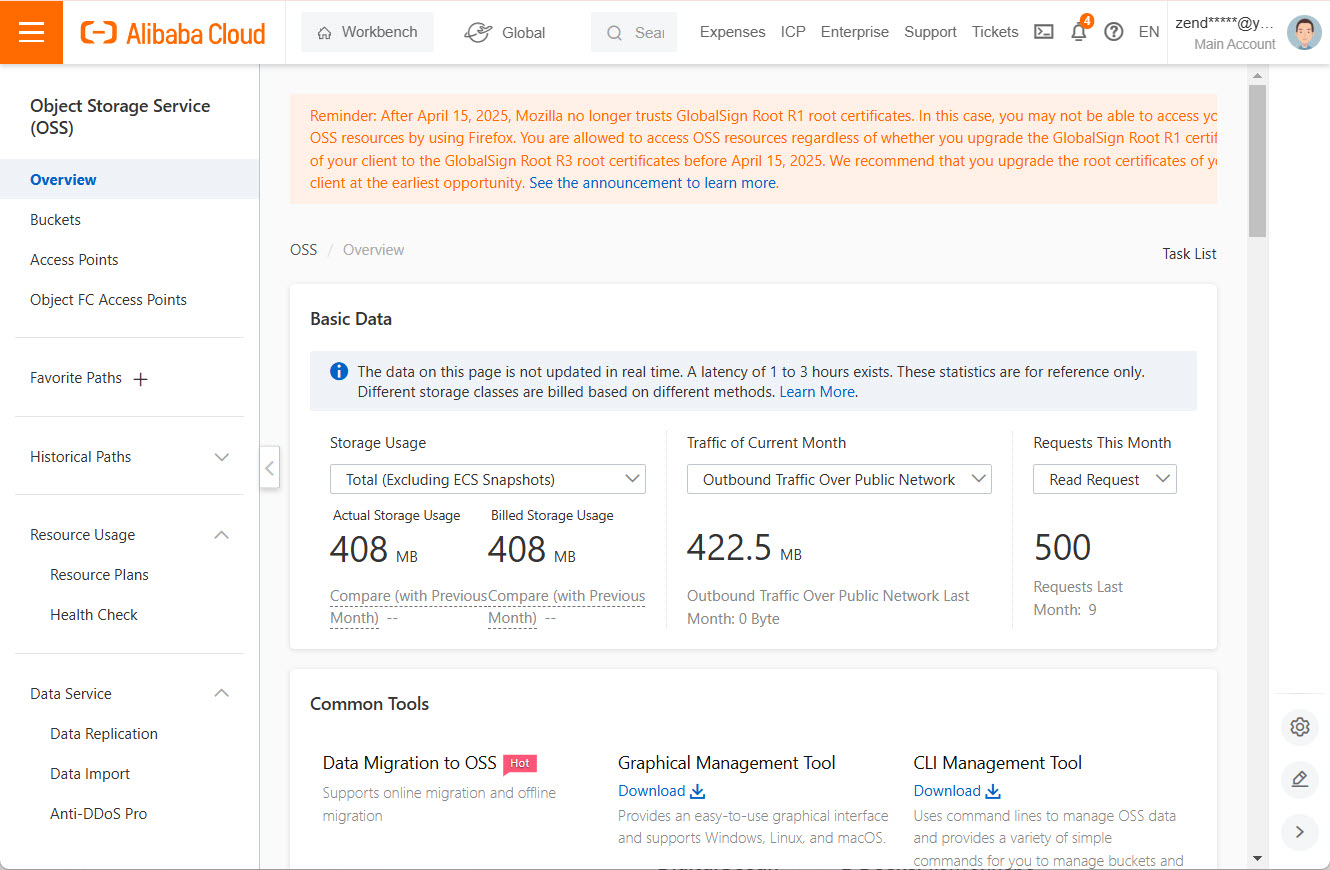1330x870 pixels.
Task: Open the hamburger navigation menu
Action: click(x=31, y=32)
